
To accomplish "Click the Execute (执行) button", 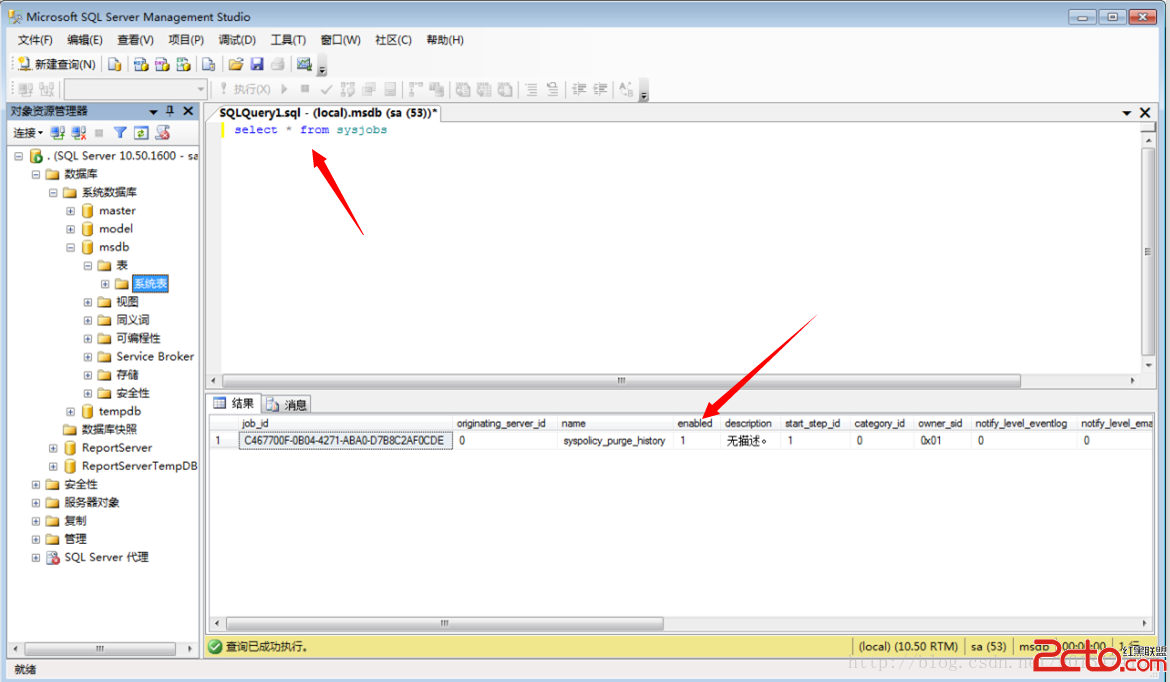I will [x=245, y=90].
